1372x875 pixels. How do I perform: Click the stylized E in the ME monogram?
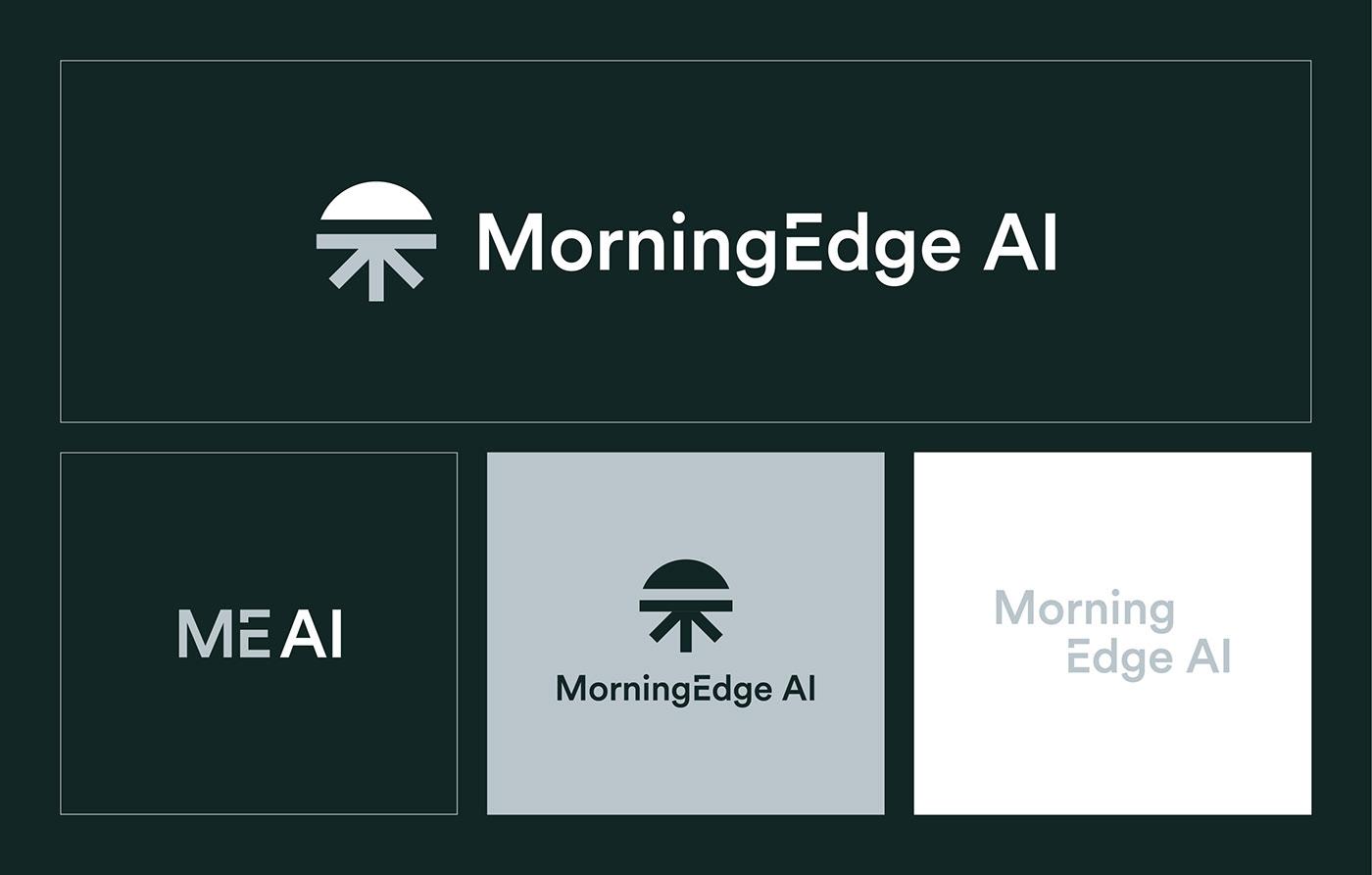[x=255, y=634]
